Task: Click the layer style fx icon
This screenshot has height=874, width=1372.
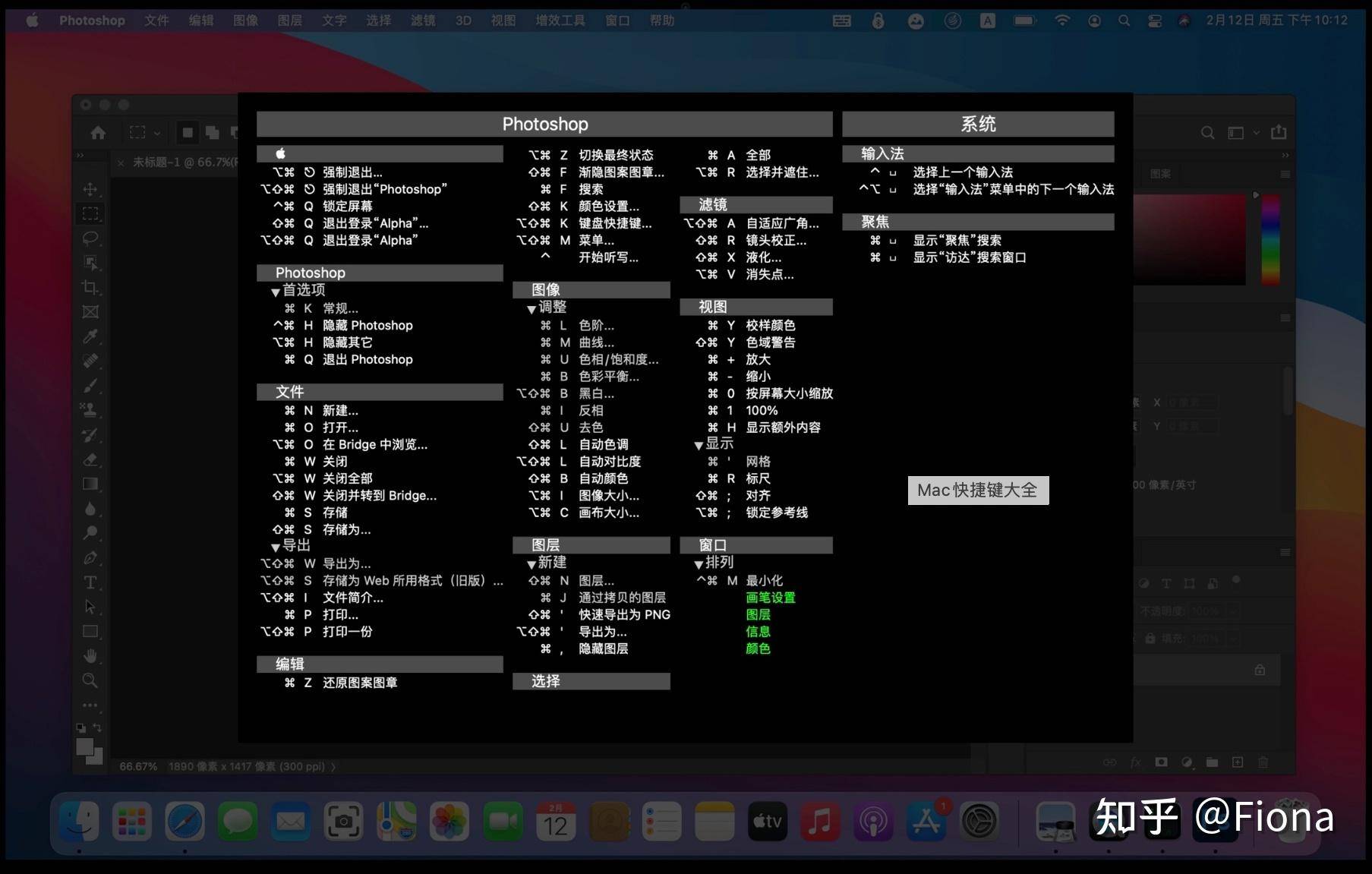Action: coord(1136,762)
